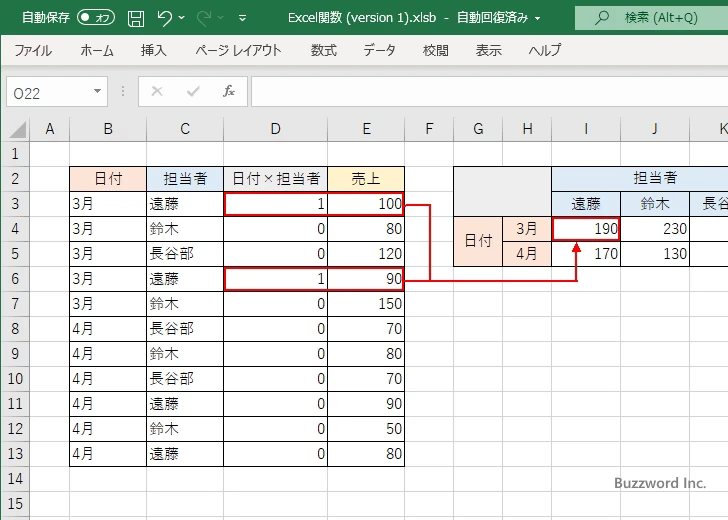Click the 3月 cell H4
This screenshot has height=520, width=728.
tap(527, 229)
